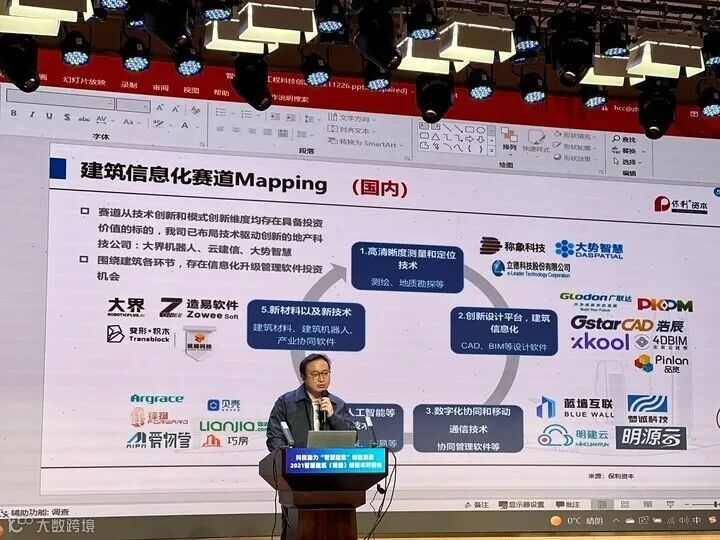
Task: Apply strikethrough (abc) formatting
Action: pos(84,118)
